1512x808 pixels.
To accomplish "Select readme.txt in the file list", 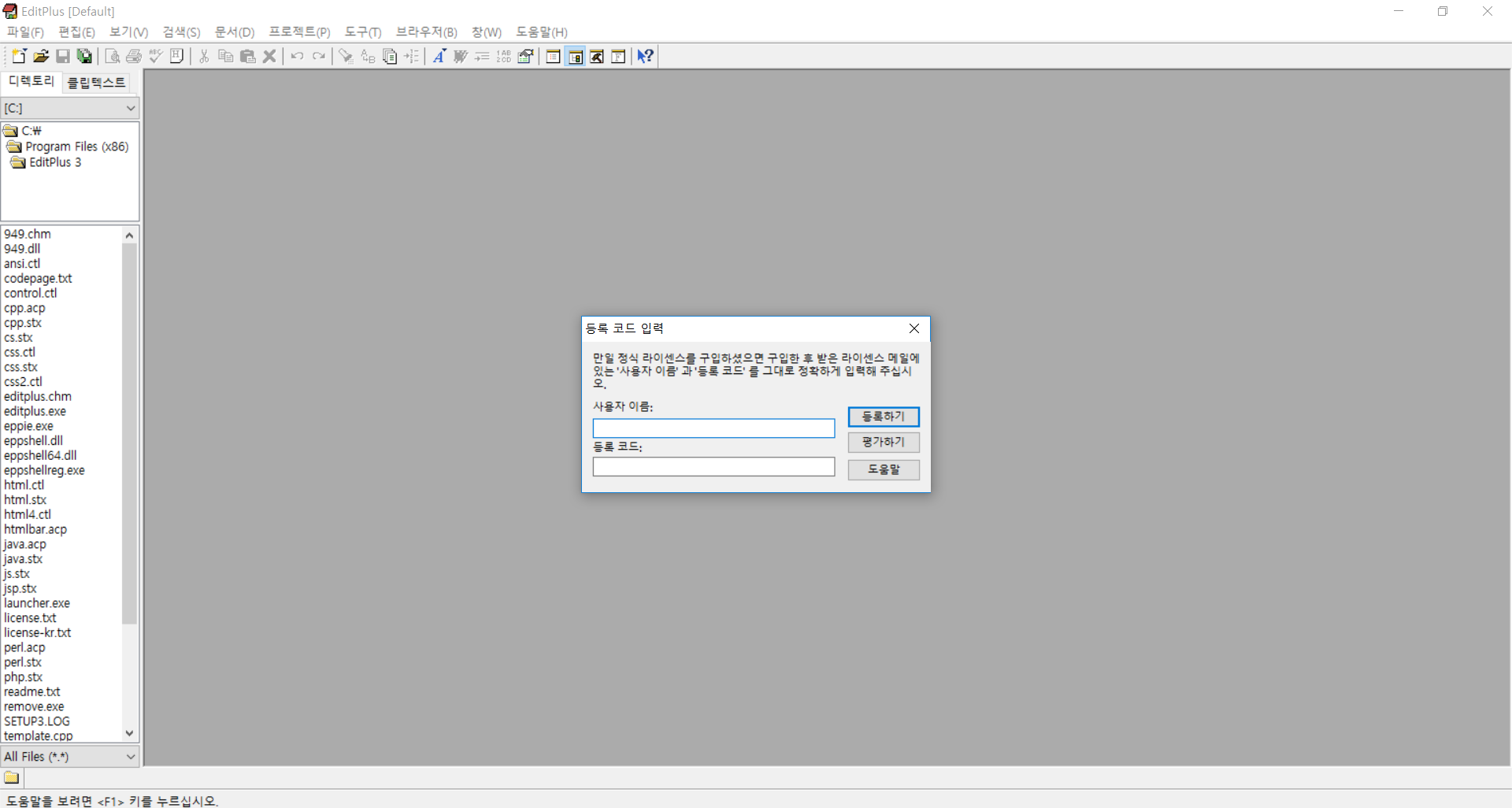I will 32,691.
